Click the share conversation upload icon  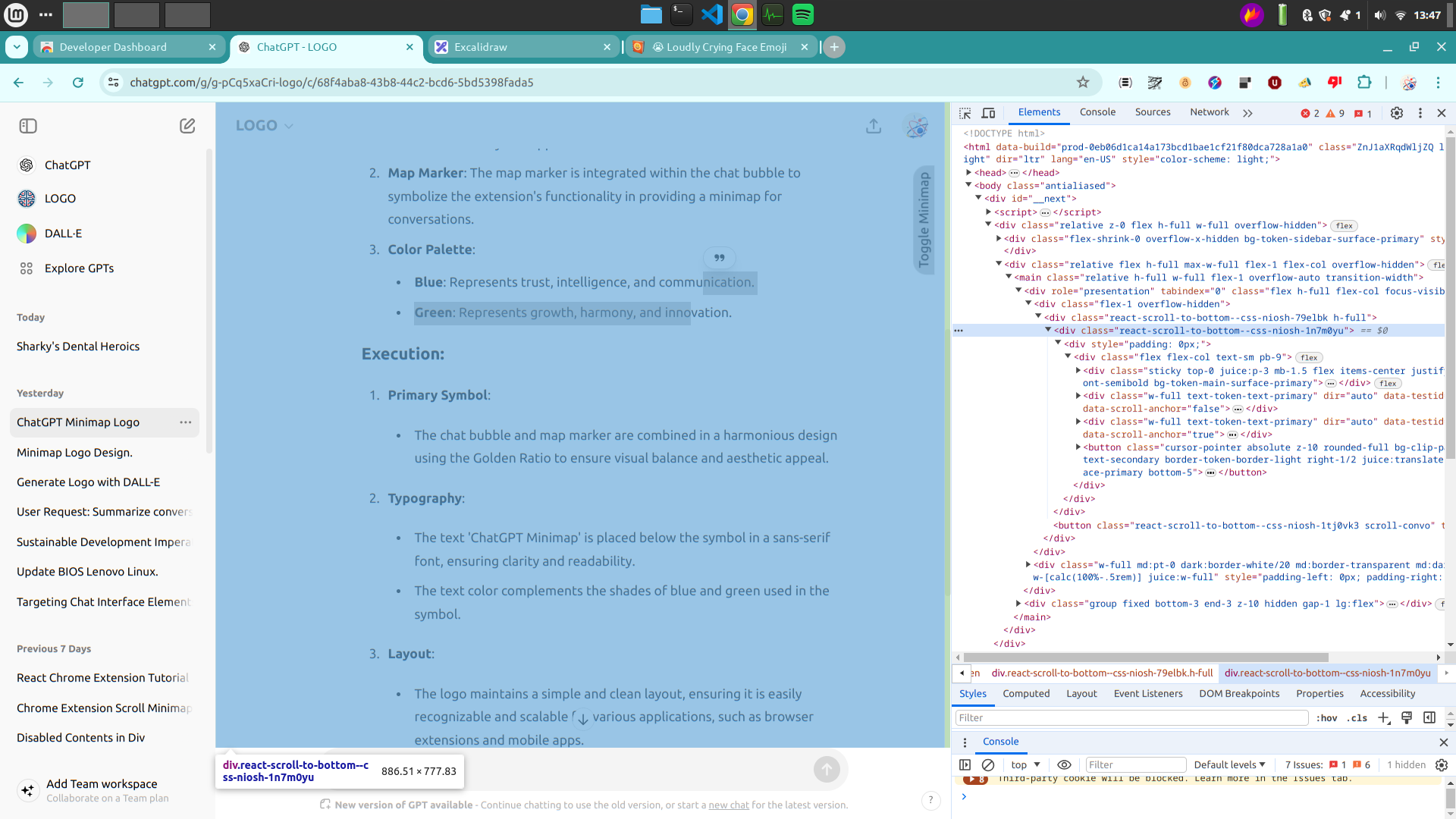(x=874, y=126)
